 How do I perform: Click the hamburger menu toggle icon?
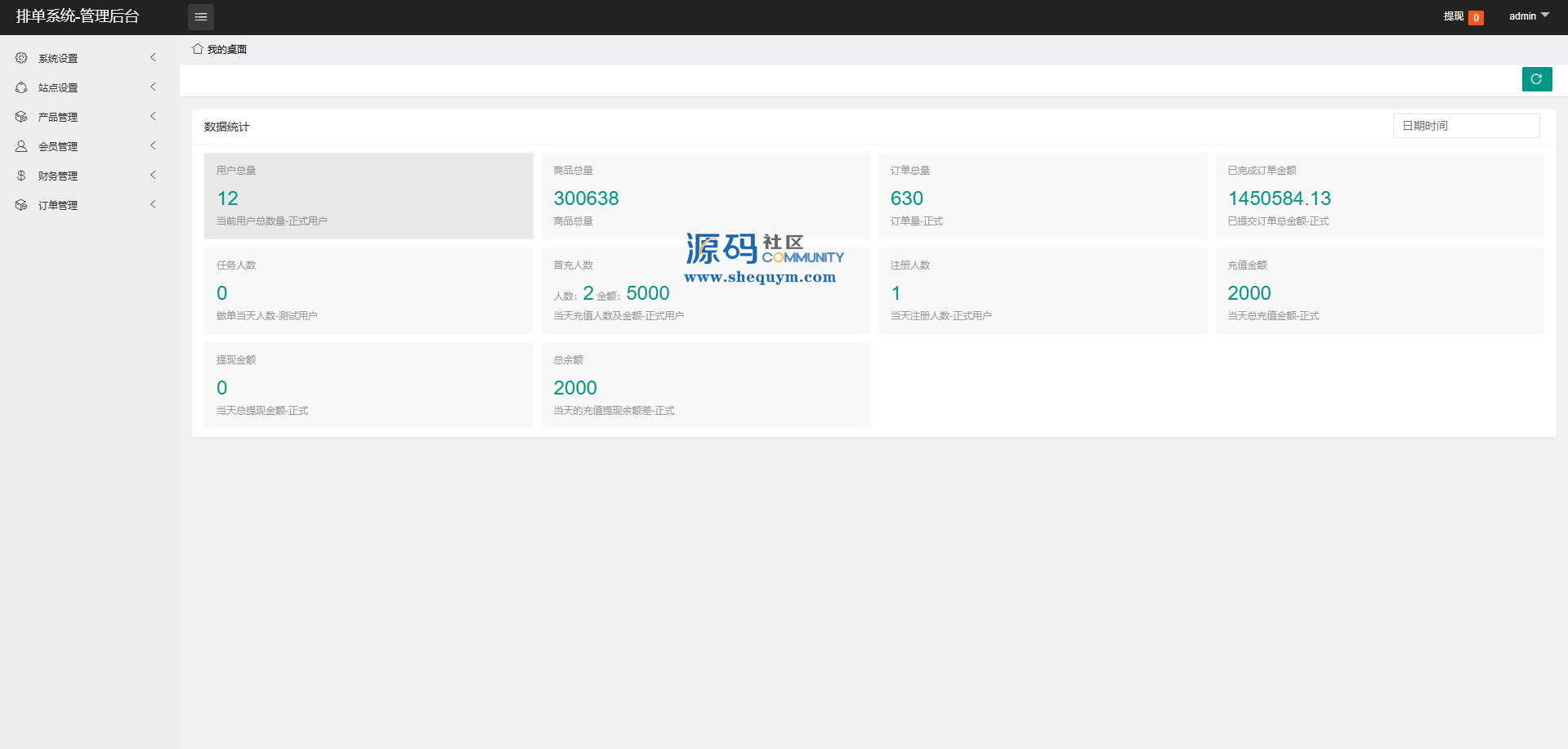(x=201, y=17)
